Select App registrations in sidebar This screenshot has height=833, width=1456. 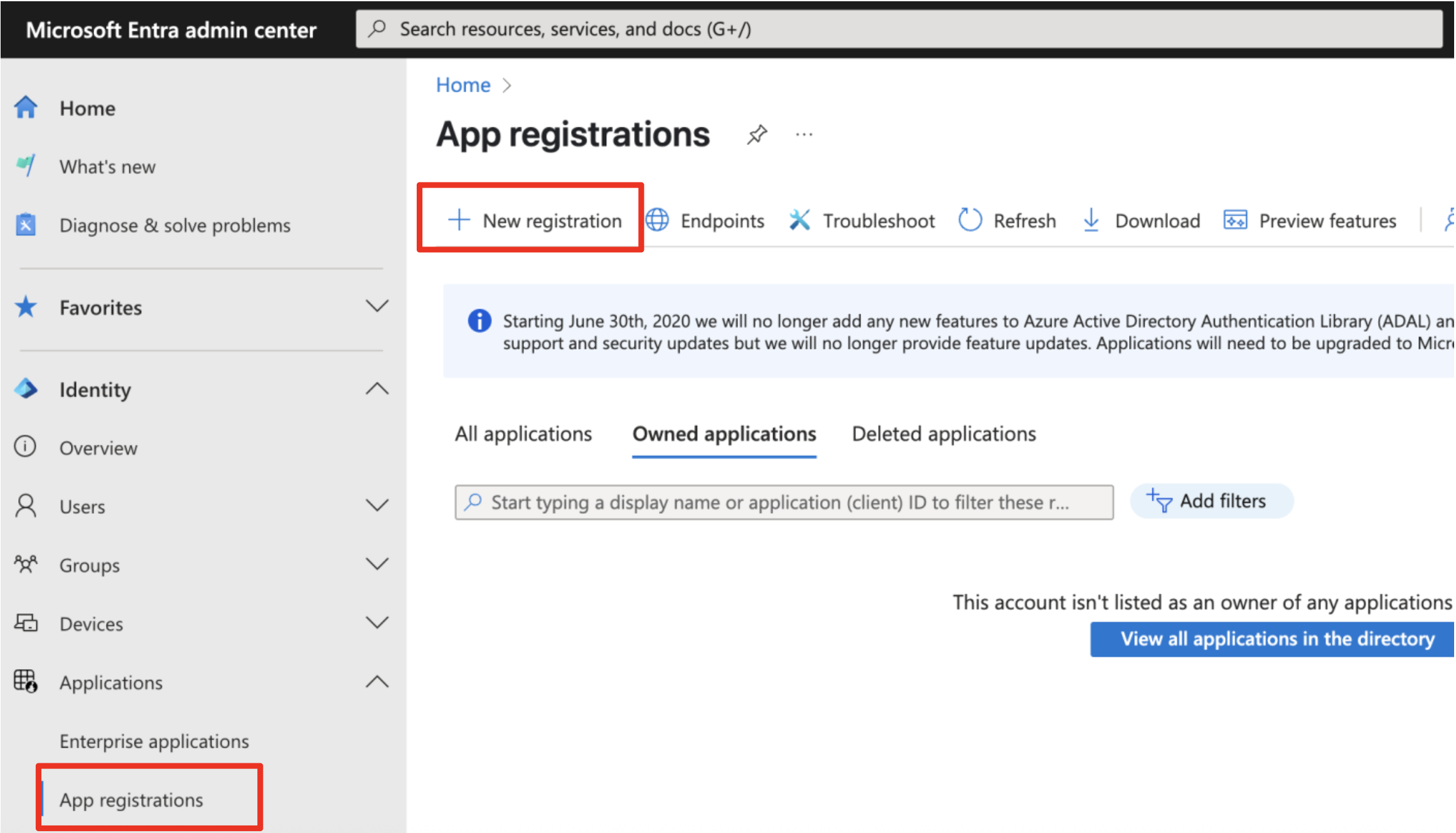click(x=131, y=800)
